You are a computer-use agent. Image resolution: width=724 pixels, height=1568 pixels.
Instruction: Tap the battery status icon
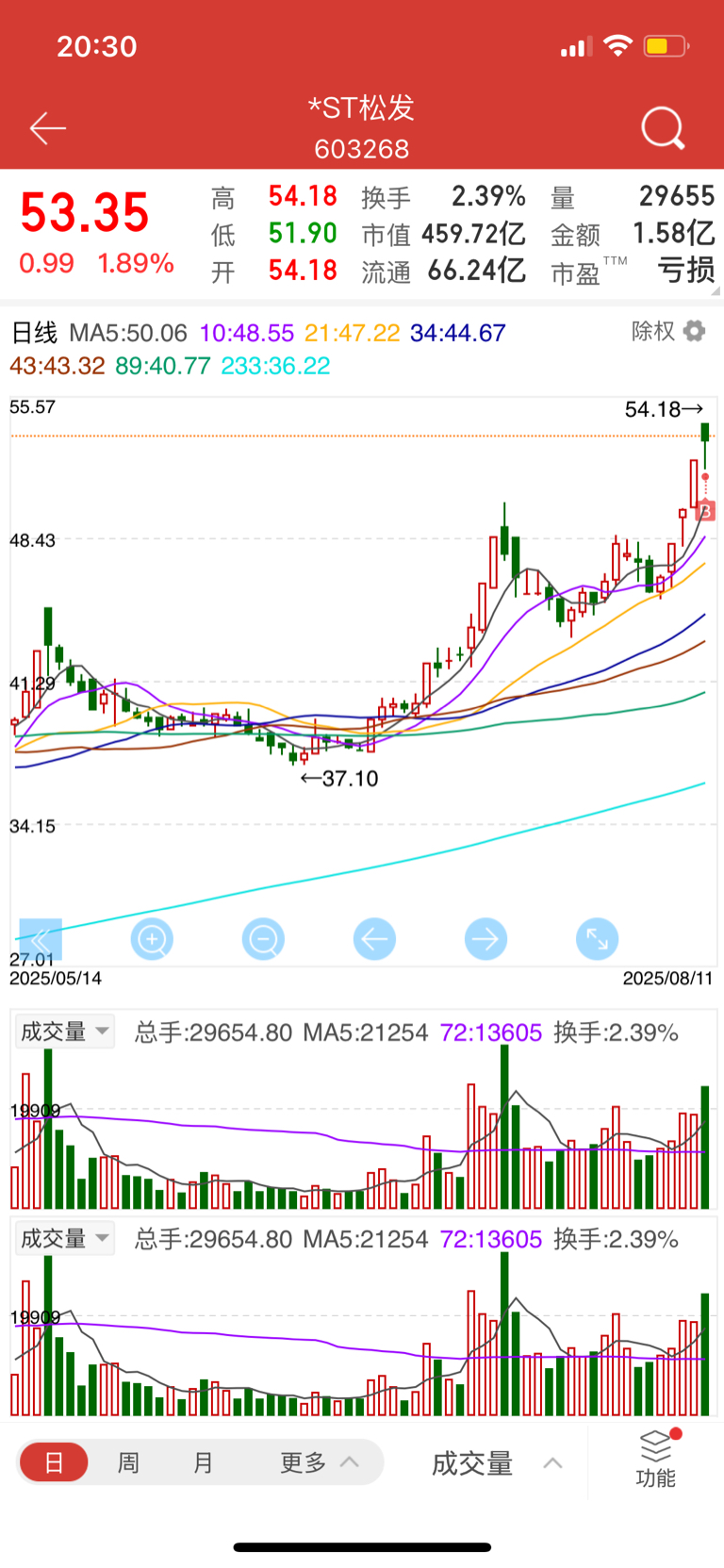[666, 45]
